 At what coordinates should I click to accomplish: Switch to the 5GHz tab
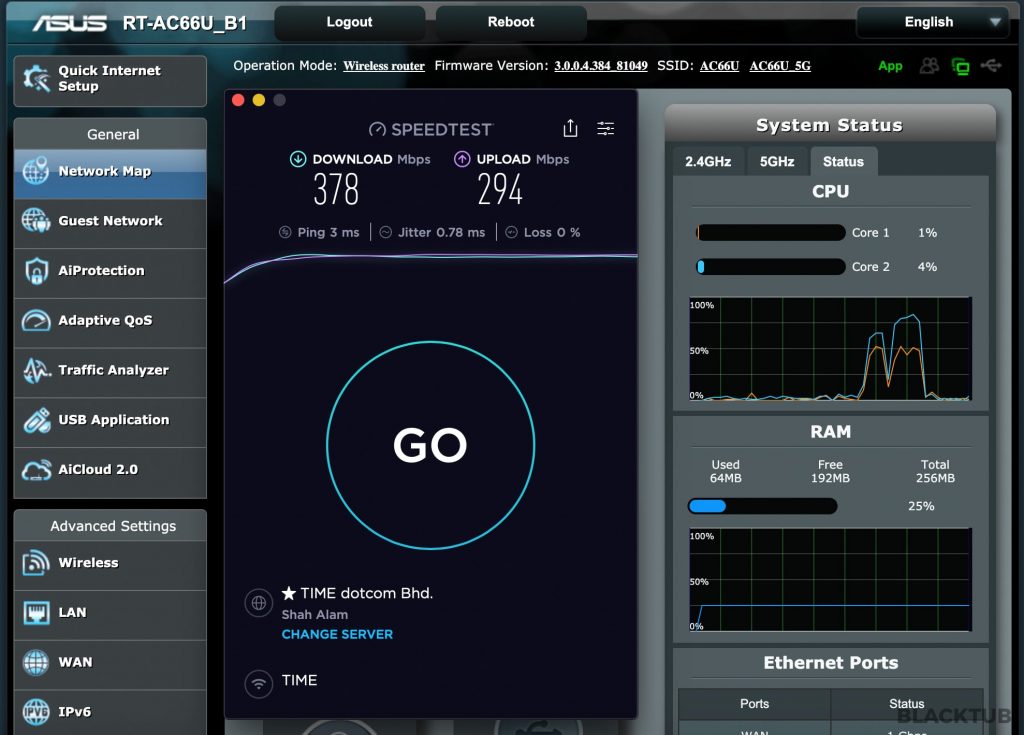pos(777,161)
